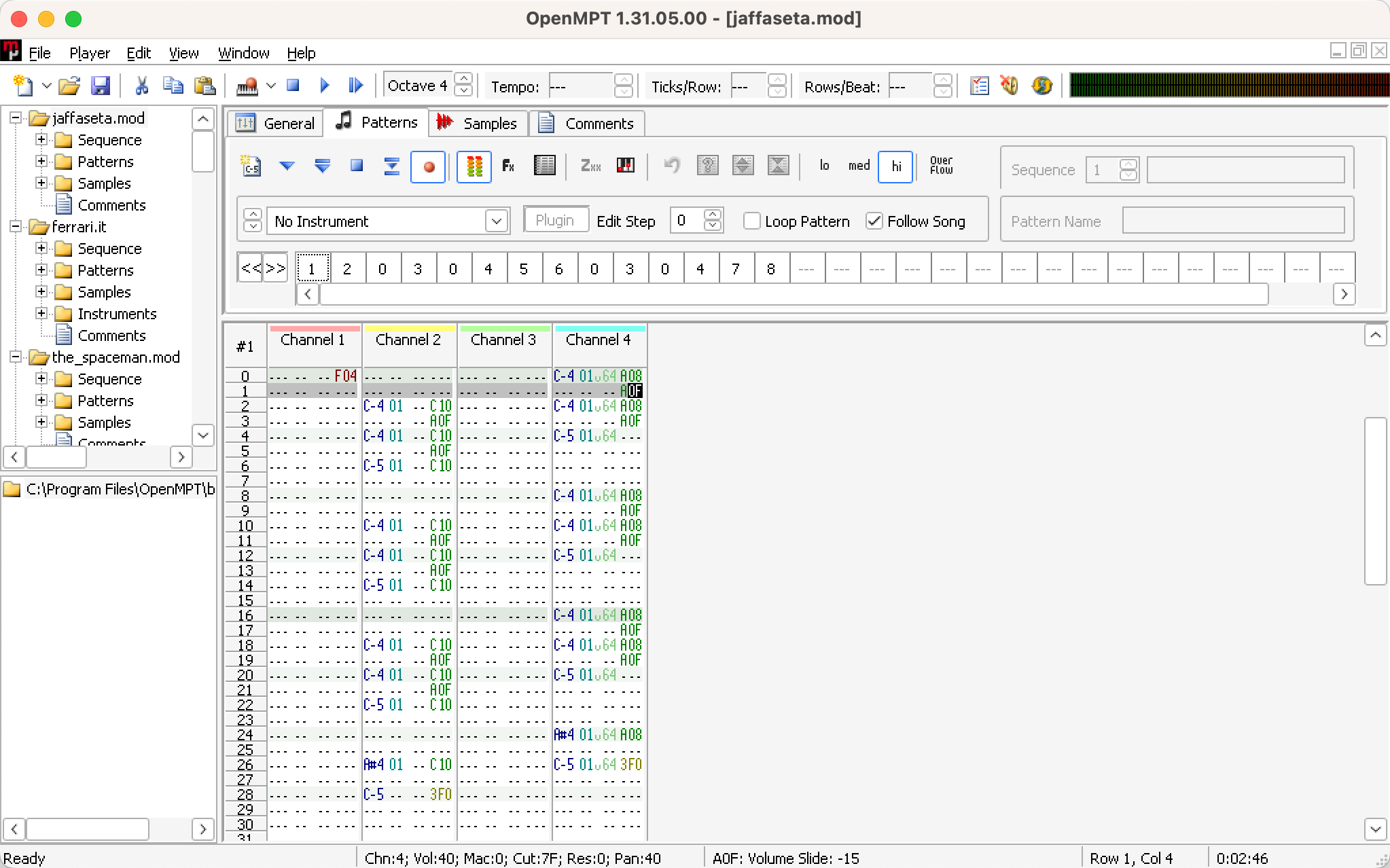This screenshot has width=1390, height=868.
Task: Toggle the pattern Record red dot button
Action: [x=428, y=166]
